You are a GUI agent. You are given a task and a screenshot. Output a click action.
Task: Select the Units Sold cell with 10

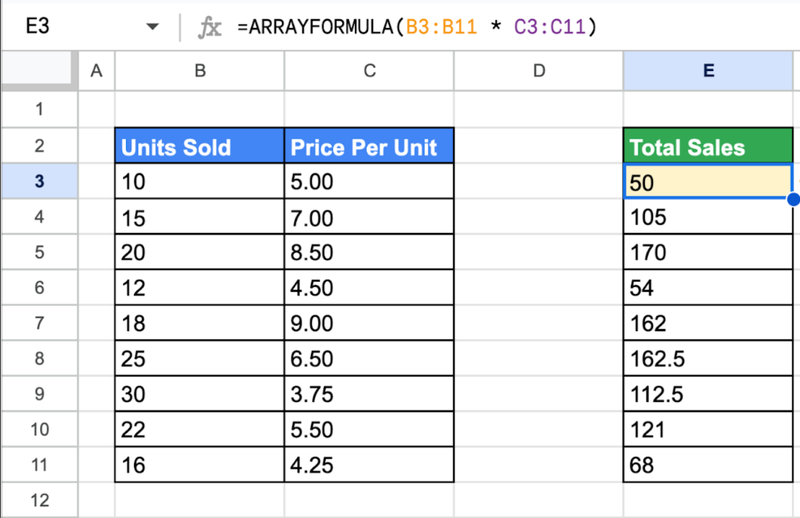pyautogui.click(x=199, y=181)
